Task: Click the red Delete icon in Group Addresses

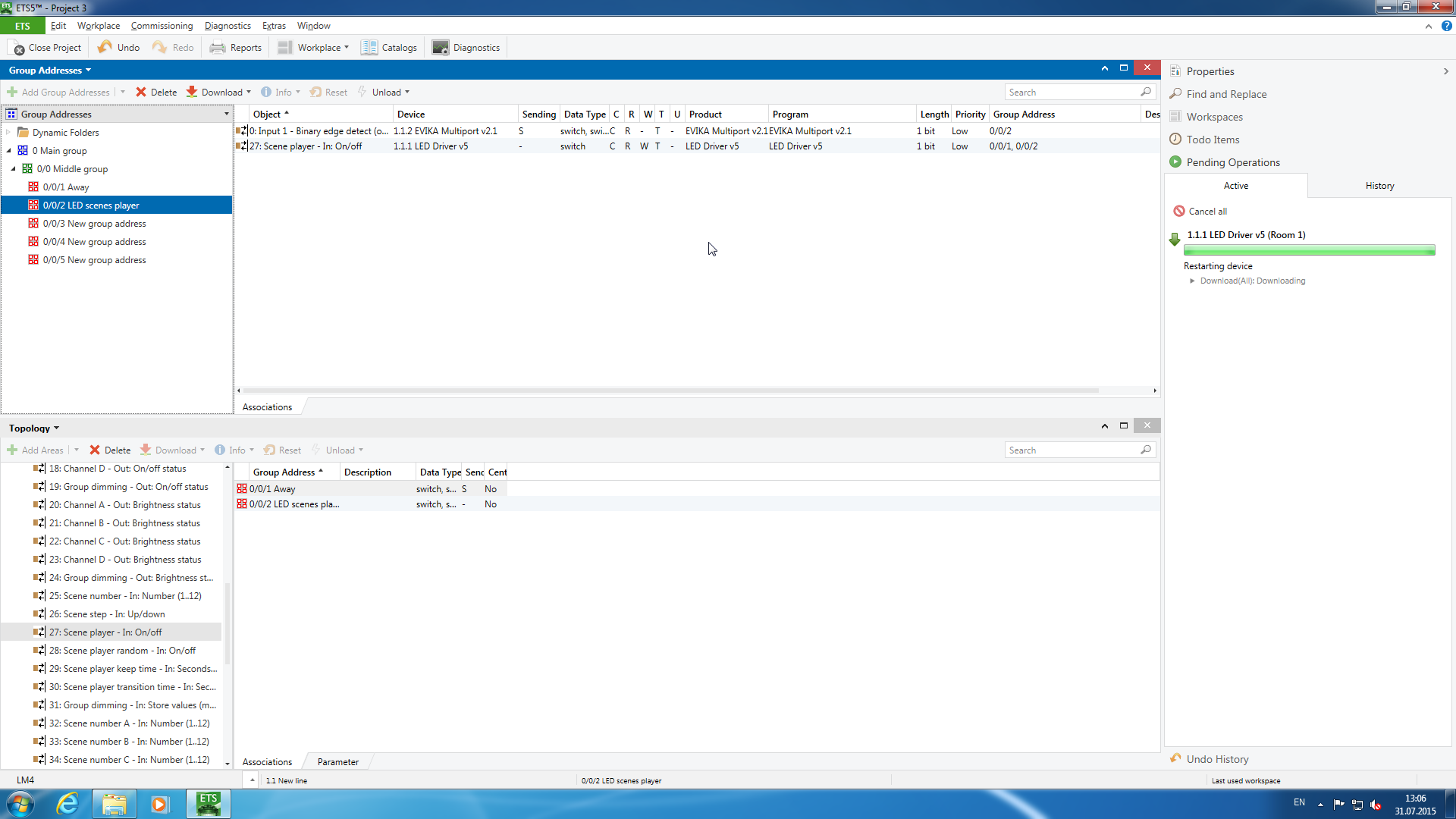Action: [141, 93]
